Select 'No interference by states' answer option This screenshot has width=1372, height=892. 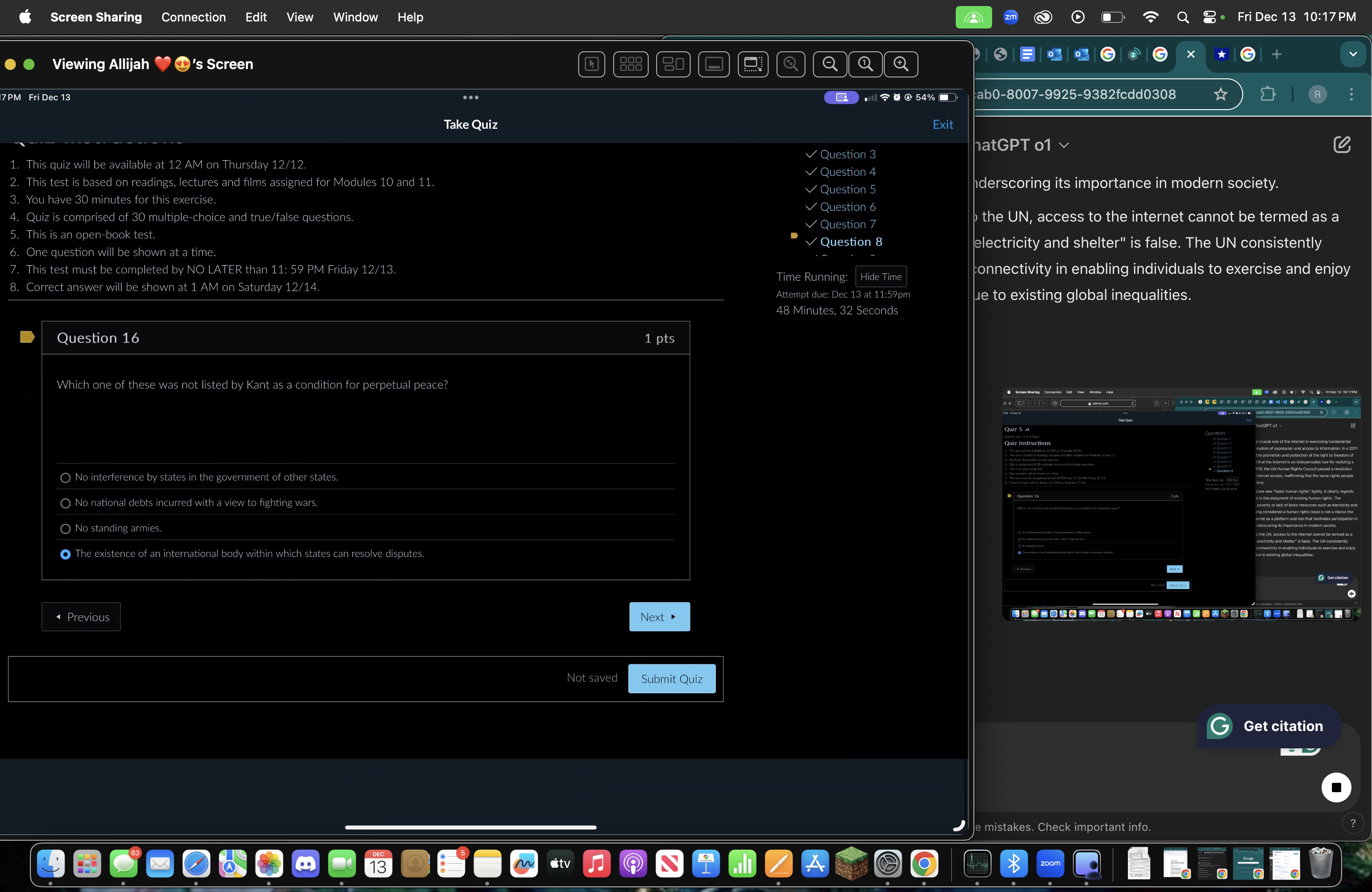65,478
